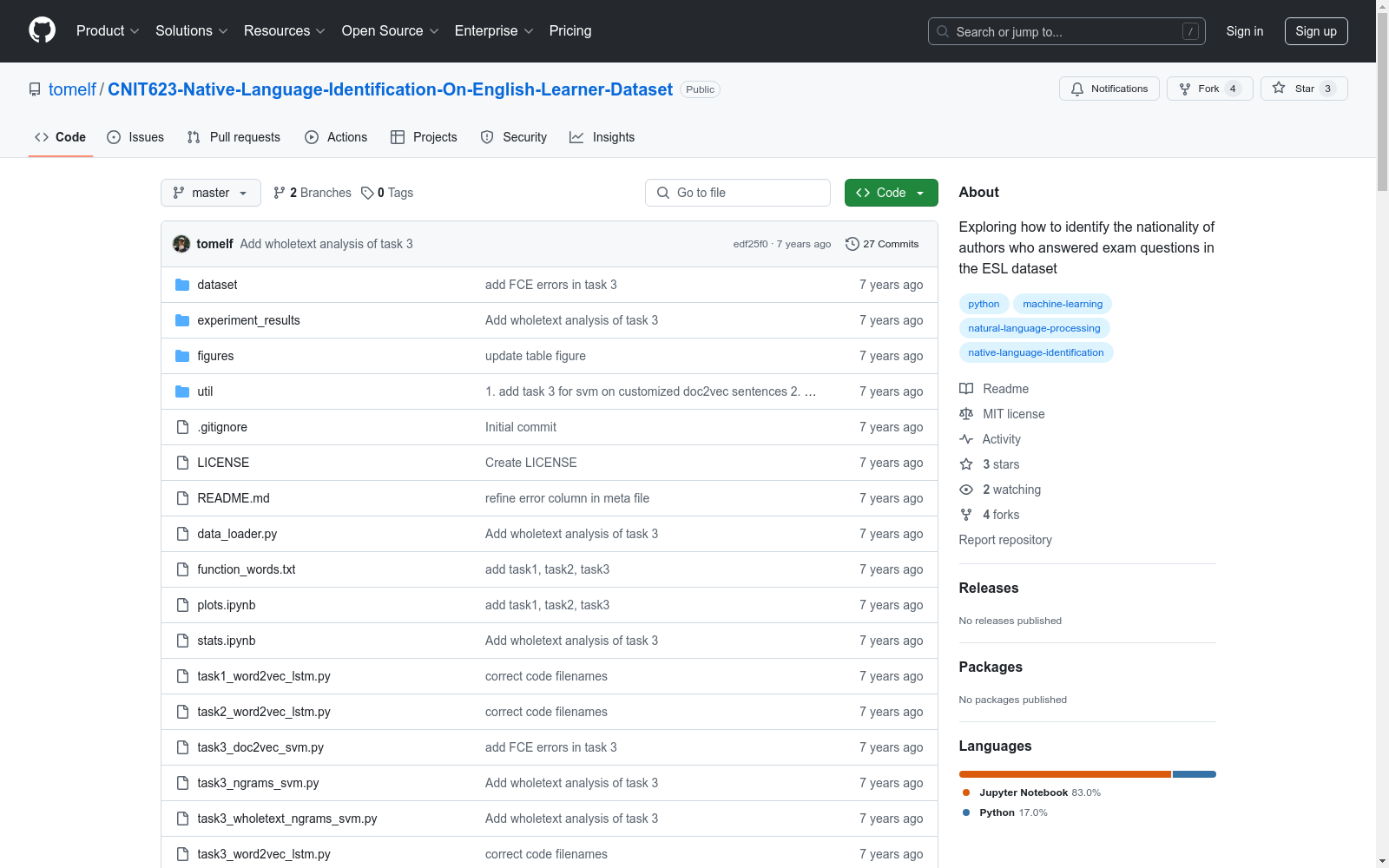
Task: Click the dataset folder icon
Action: pos(182,285)
